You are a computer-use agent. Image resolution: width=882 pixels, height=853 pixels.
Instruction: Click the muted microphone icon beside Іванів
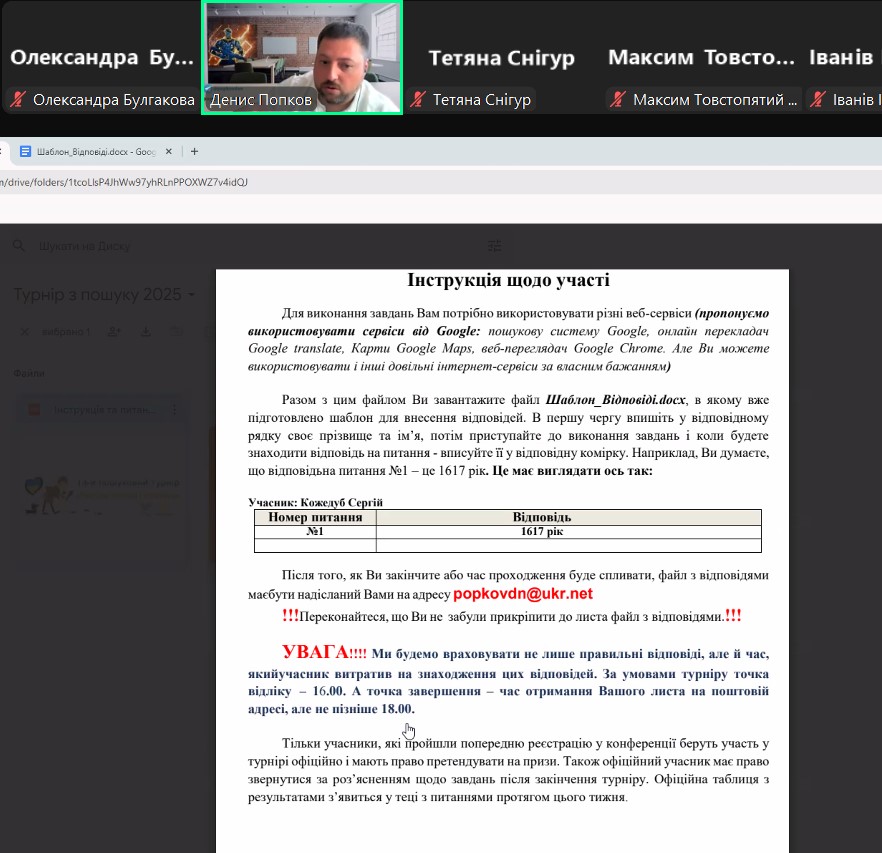point(818,100)
